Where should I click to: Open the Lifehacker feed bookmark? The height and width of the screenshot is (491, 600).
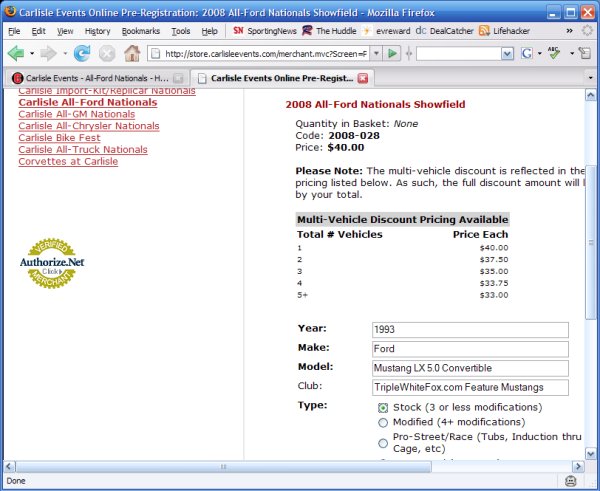pyautogui.click(x=504, y=31)
